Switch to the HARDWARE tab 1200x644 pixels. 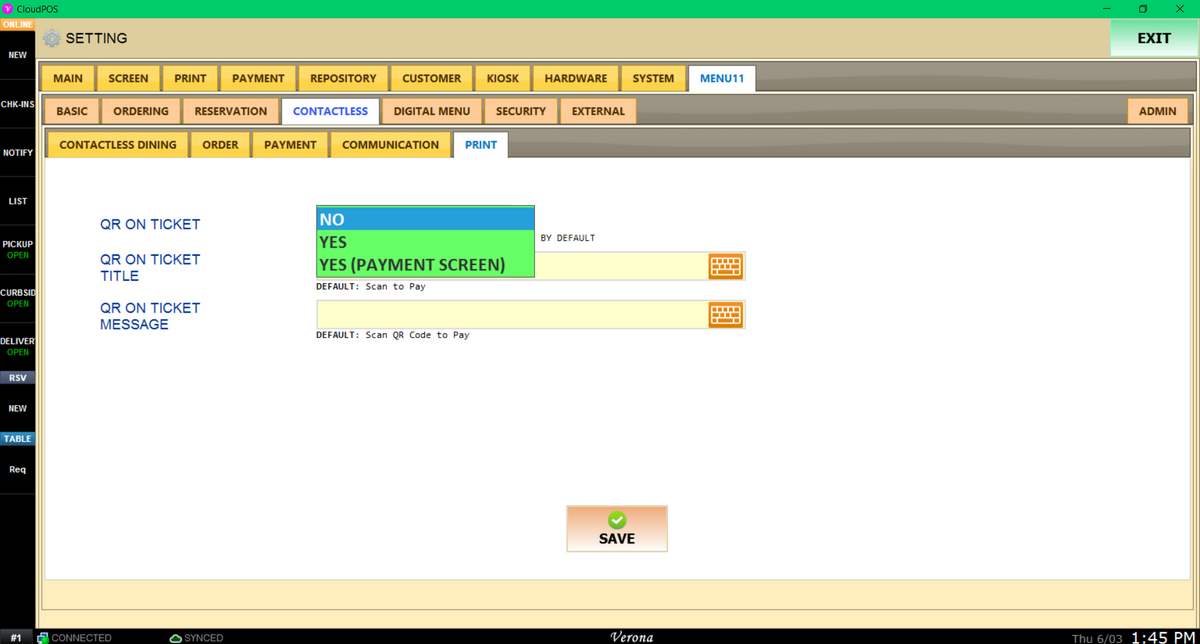pyautogui.click(x=576, y=78)
